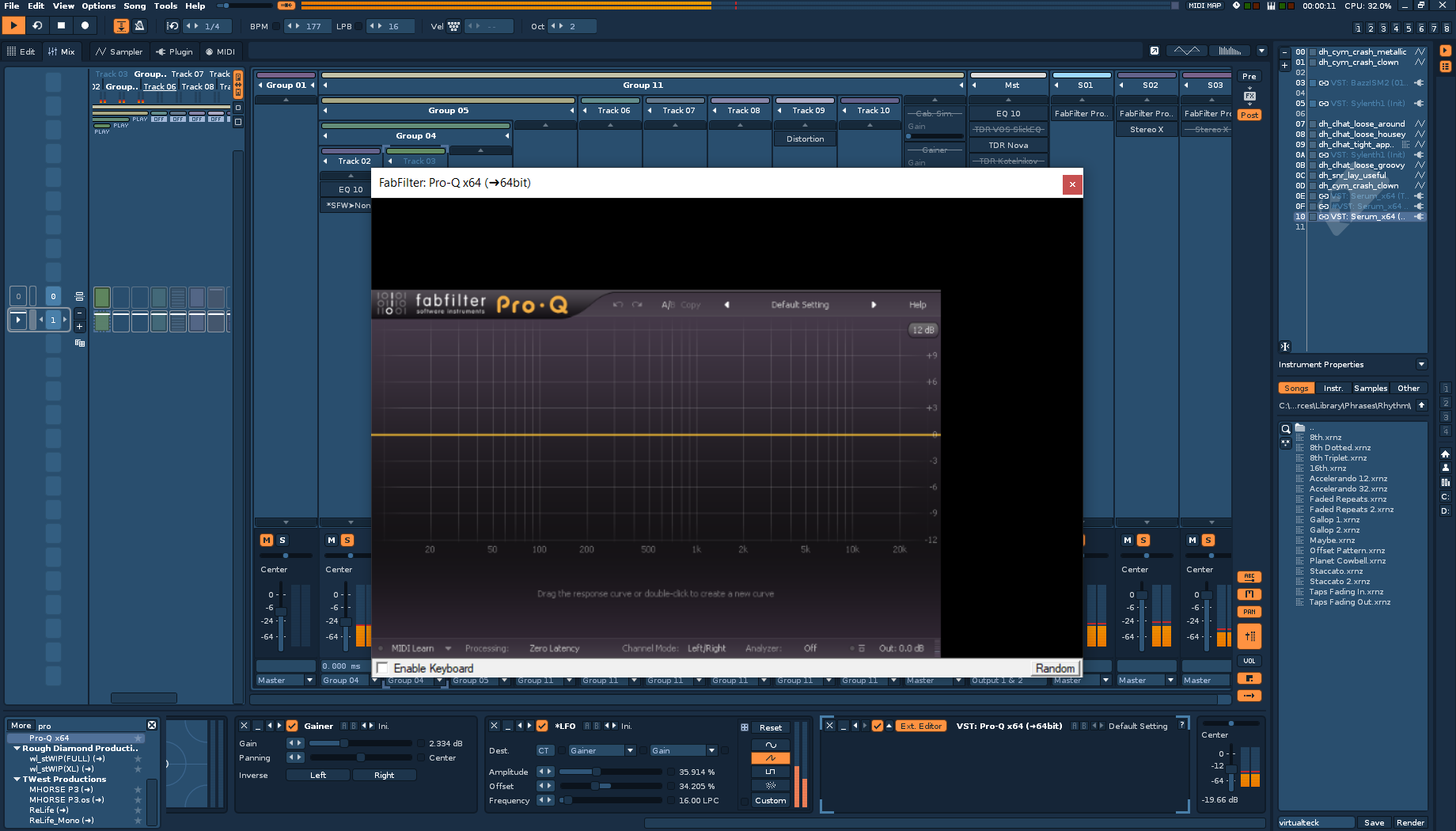This screenshot has height=831, width=1456.
Task: Open the Song menu
Action: coord(135,6)
